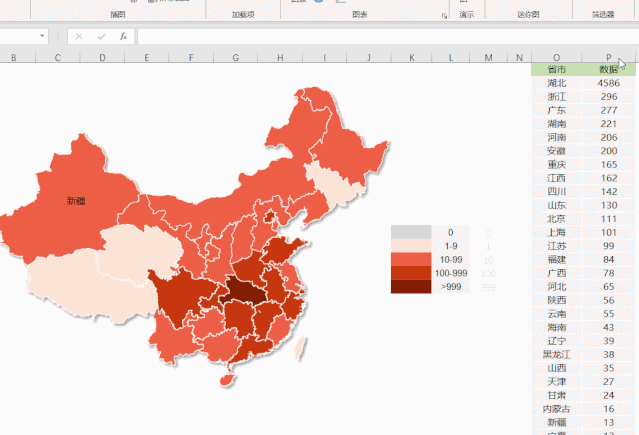Click the 1-9 legend label
This screenshot has height=435, width=639.
(x=451, y=246)
